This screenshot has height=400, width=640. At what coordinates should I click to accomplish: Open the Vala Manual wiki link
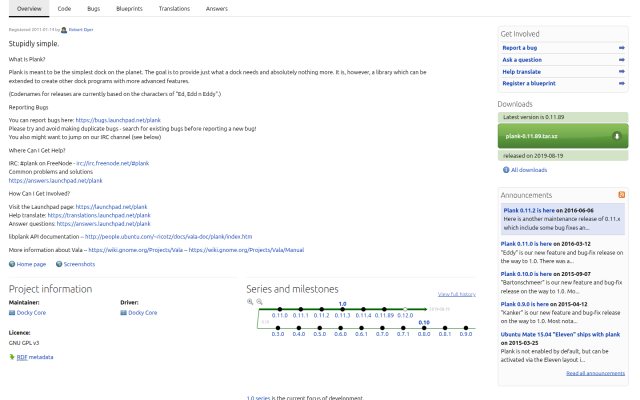coord(246,250)
